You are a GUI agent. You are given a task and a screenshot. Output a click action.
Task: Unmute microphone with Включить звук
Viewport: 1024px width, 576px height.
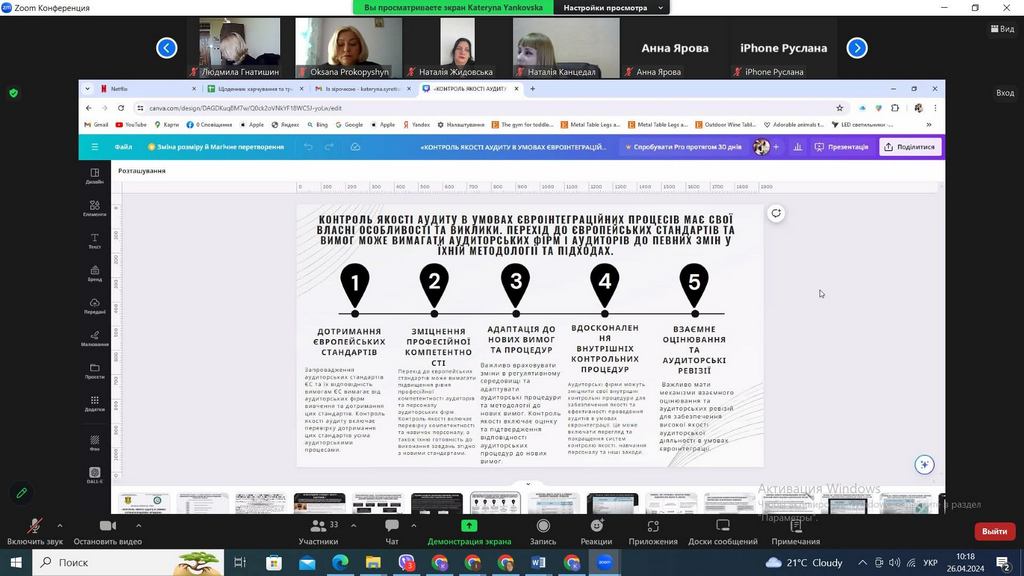(34, 527)
